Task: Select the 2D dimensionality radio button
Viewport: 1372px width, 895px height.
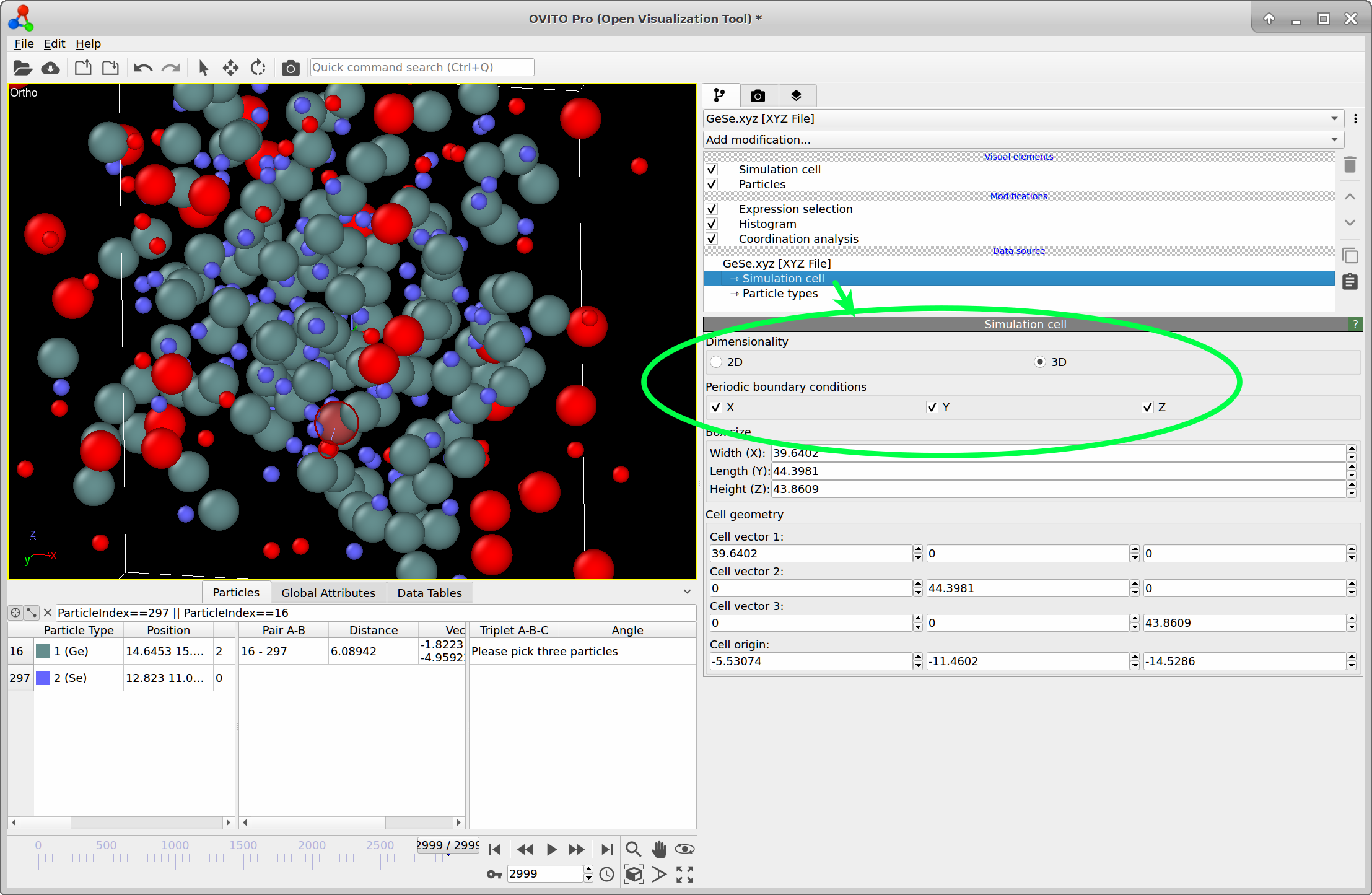Action: click(x=717, y=362)
